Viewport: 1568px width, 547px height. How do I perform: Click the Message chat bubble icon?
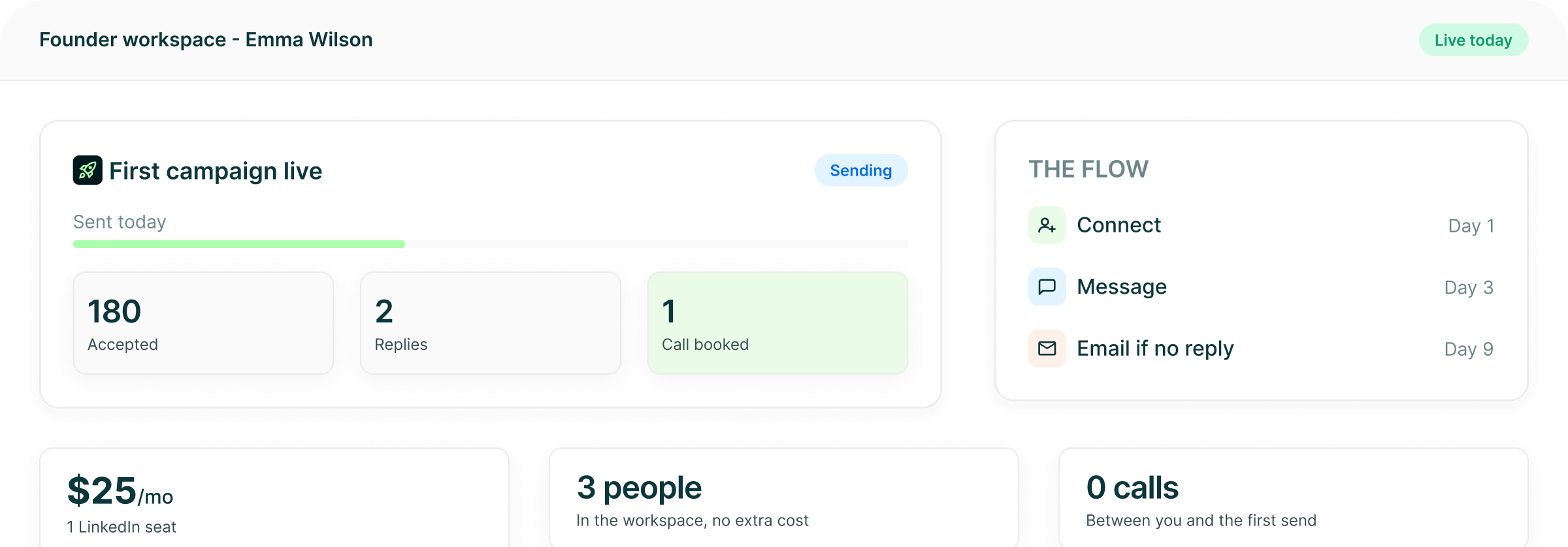(x=1047, y=287)
